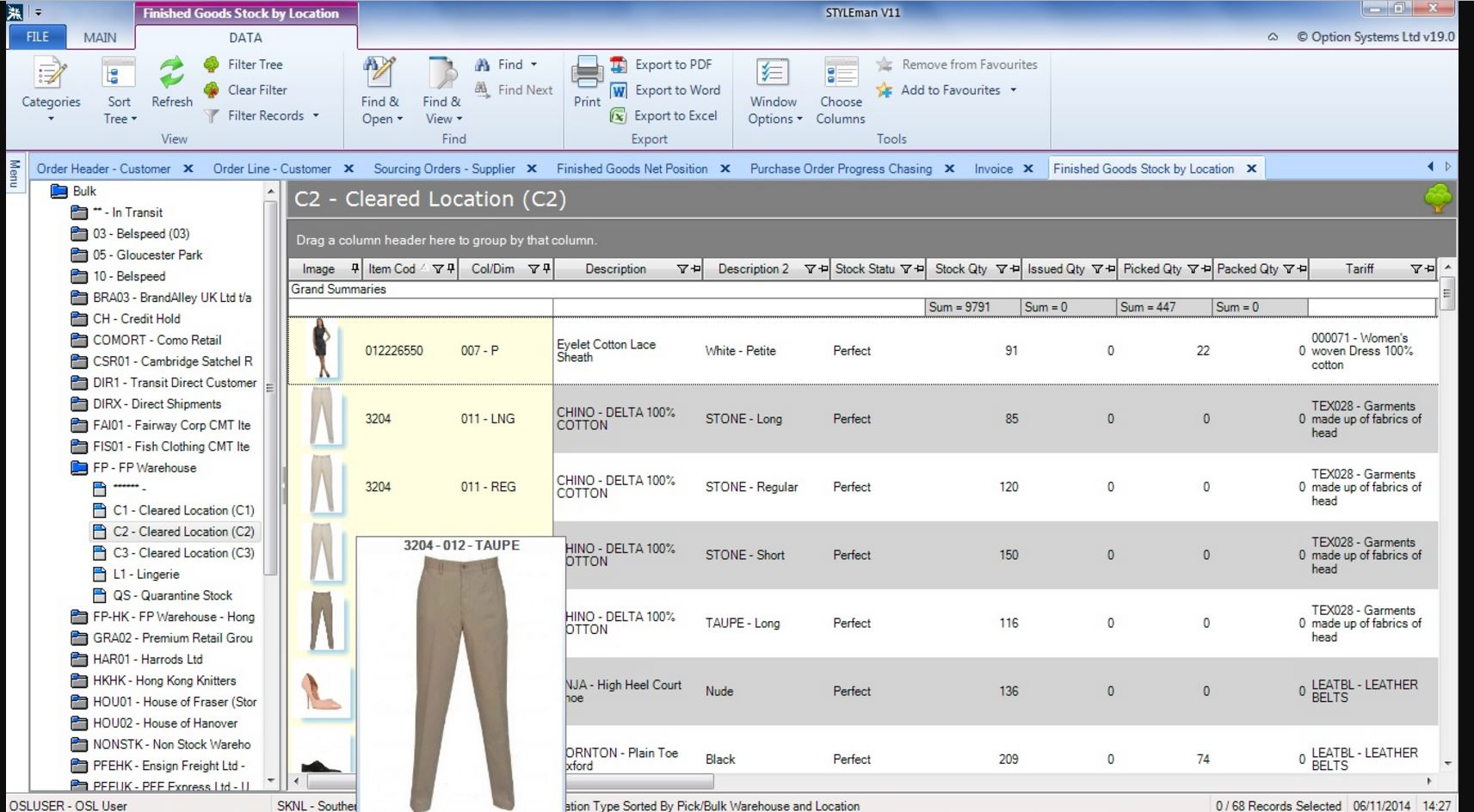This screenshot has width=1474, height=812.
Task: Select C3 - Cleared Location (C3) in tree
Action: 183,553
